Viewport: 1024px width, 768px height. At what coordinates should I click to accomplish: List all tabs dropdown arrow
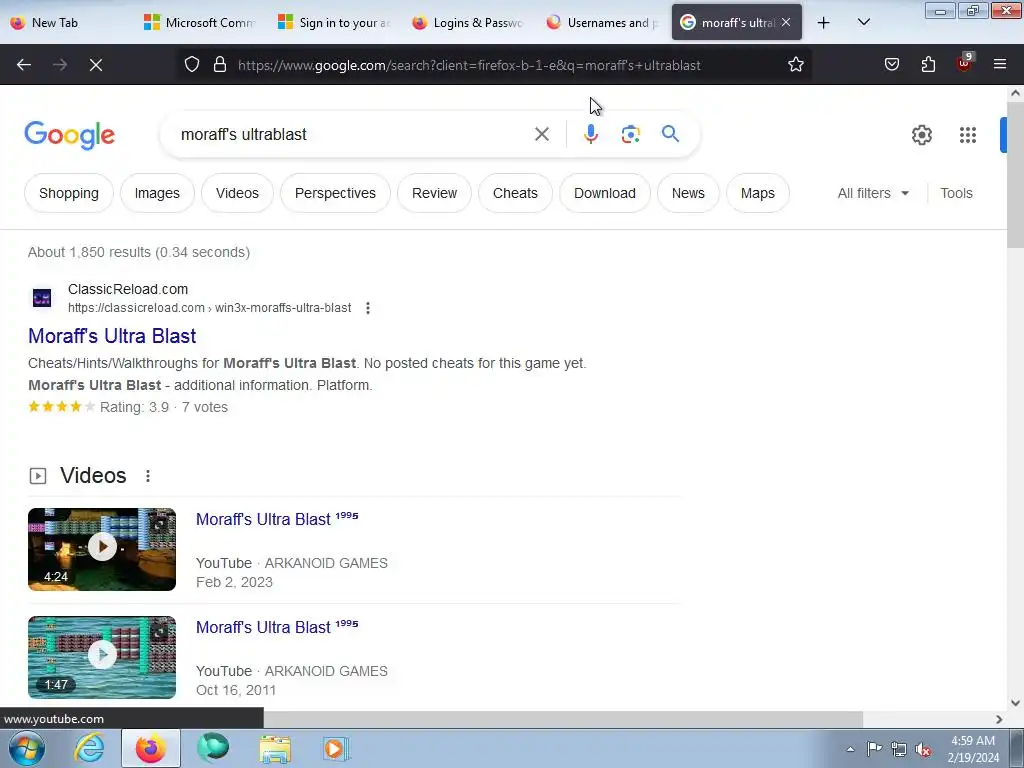[x=863, y=23]
